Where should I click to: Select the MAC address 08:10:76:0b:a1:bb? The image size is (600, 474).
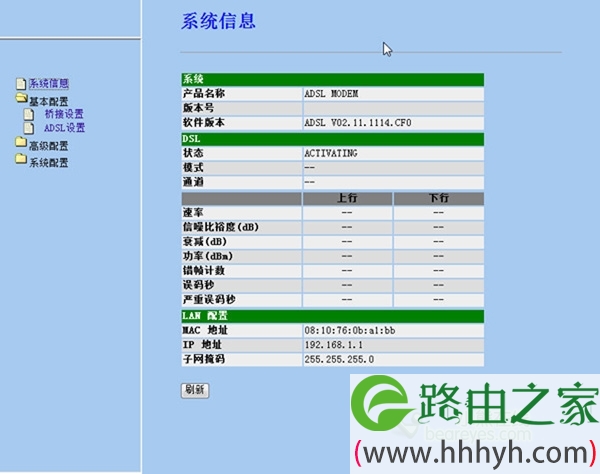(x=350, y=331)
